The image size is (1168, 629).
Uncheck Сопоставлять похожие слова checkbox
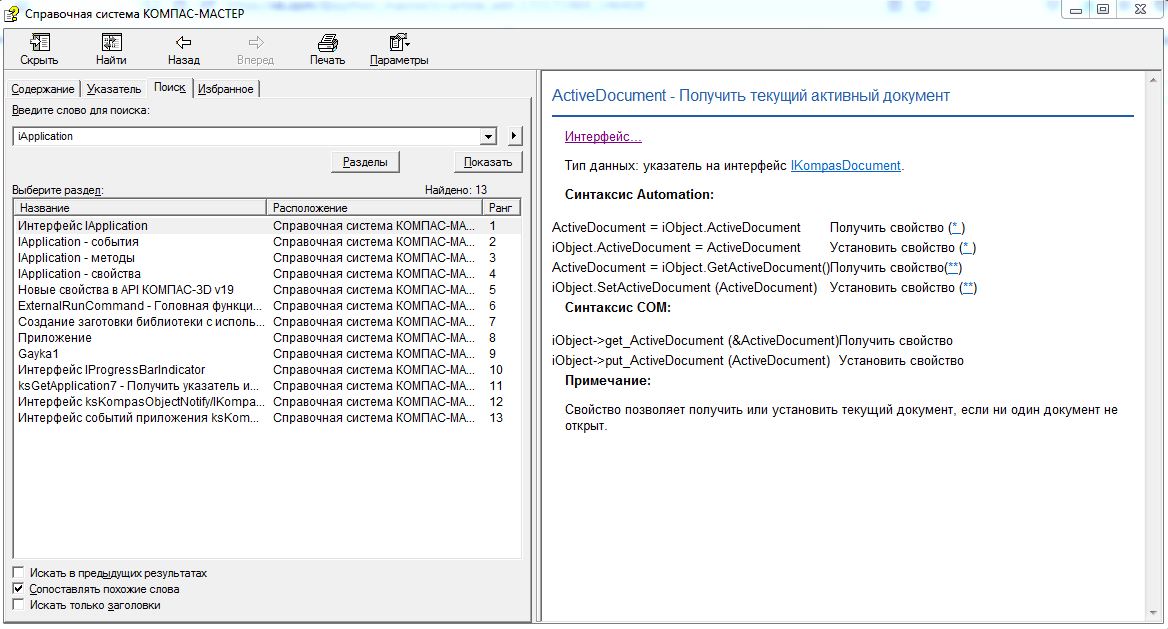19,589
